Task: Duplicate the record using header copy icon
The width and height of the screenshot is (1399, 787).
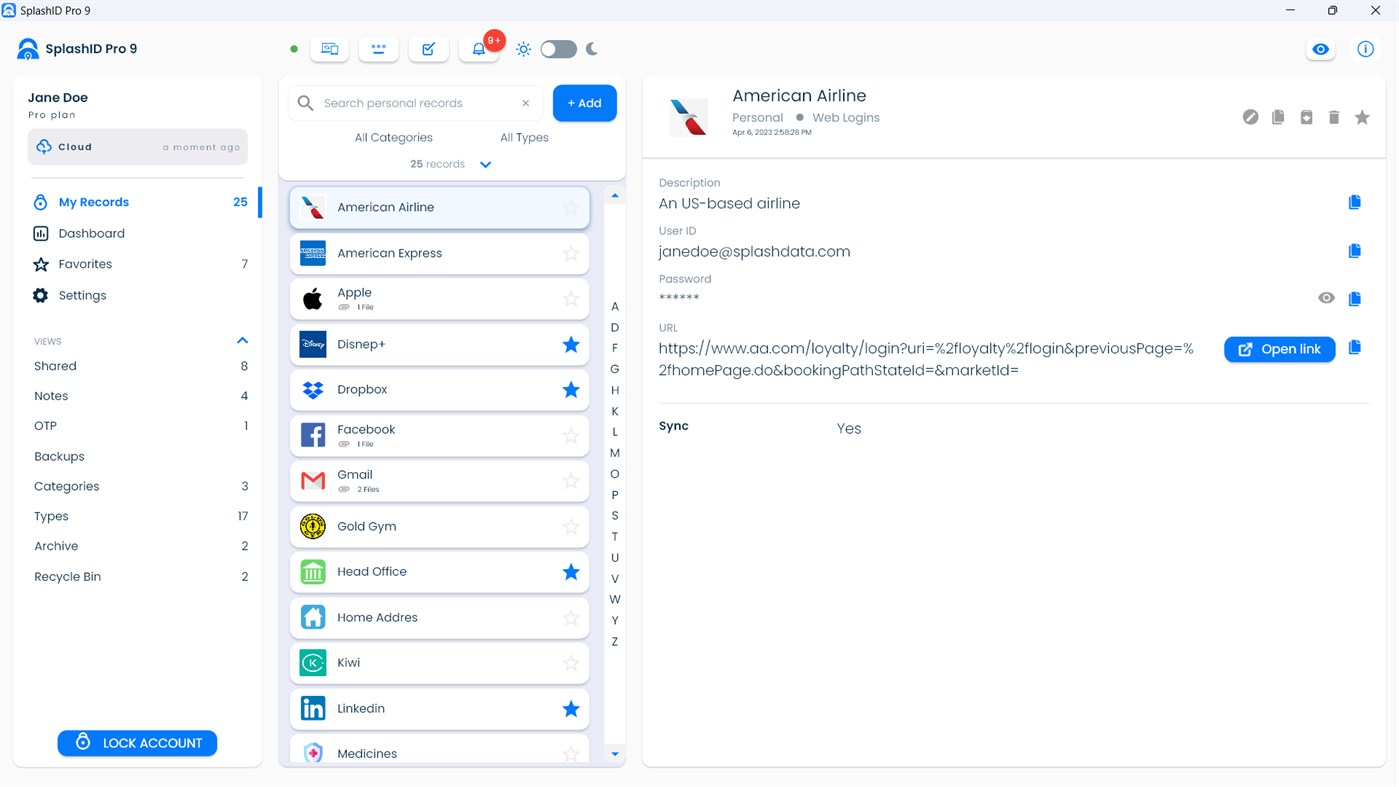Action: click(1278, 117)
